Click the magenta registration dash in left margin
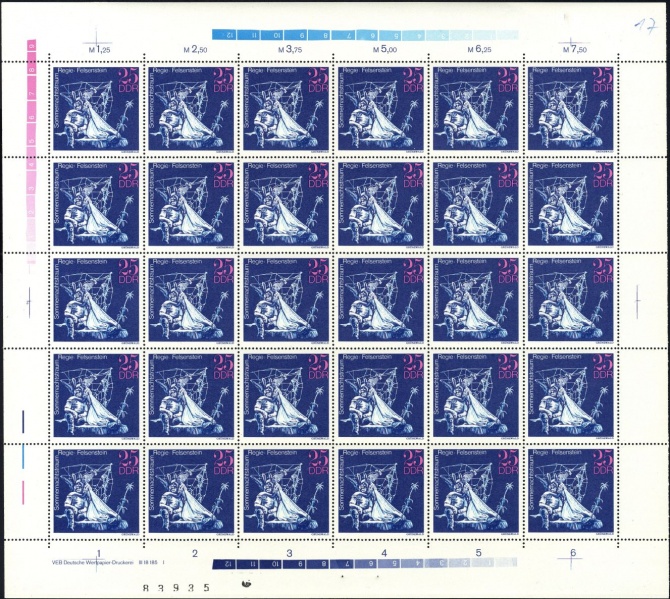Screen dimensions: 670x599 click(23, 493)
